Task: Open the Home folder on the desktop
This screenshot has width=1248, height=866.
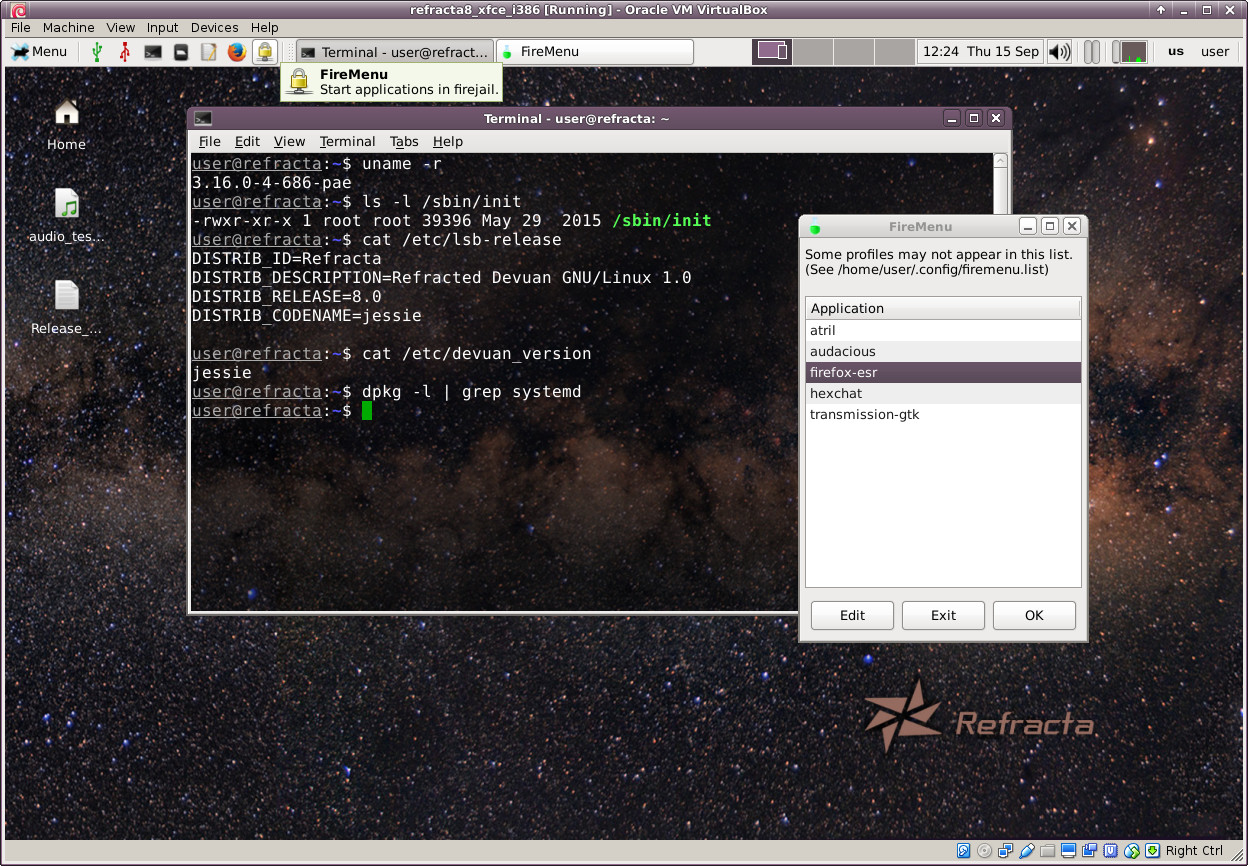Action: tap(66, 123)
